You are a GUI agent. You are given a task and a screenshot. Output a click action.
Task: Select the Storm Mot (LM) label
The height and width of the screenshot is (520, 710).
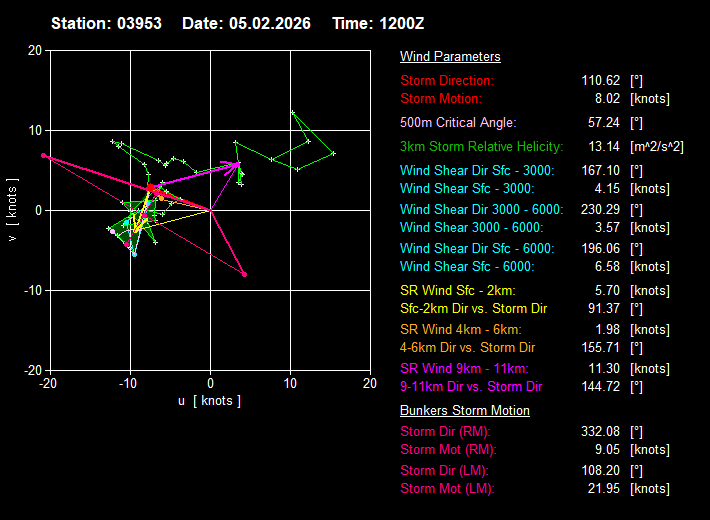click(447, 489)
